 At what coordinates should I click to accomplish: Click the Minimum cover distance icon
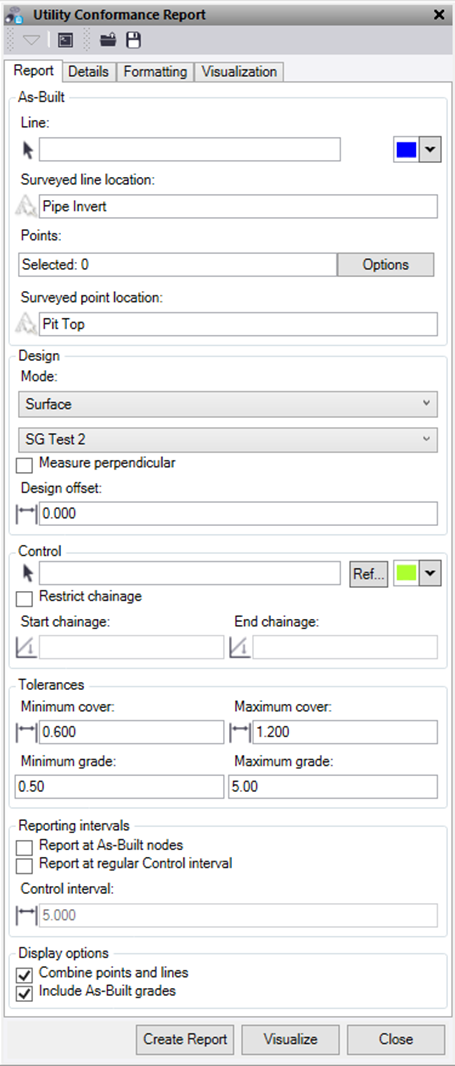click(26, 732)
